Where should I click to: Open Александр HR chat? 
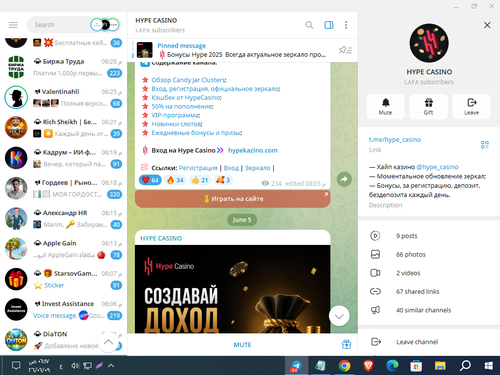point(63,219)
